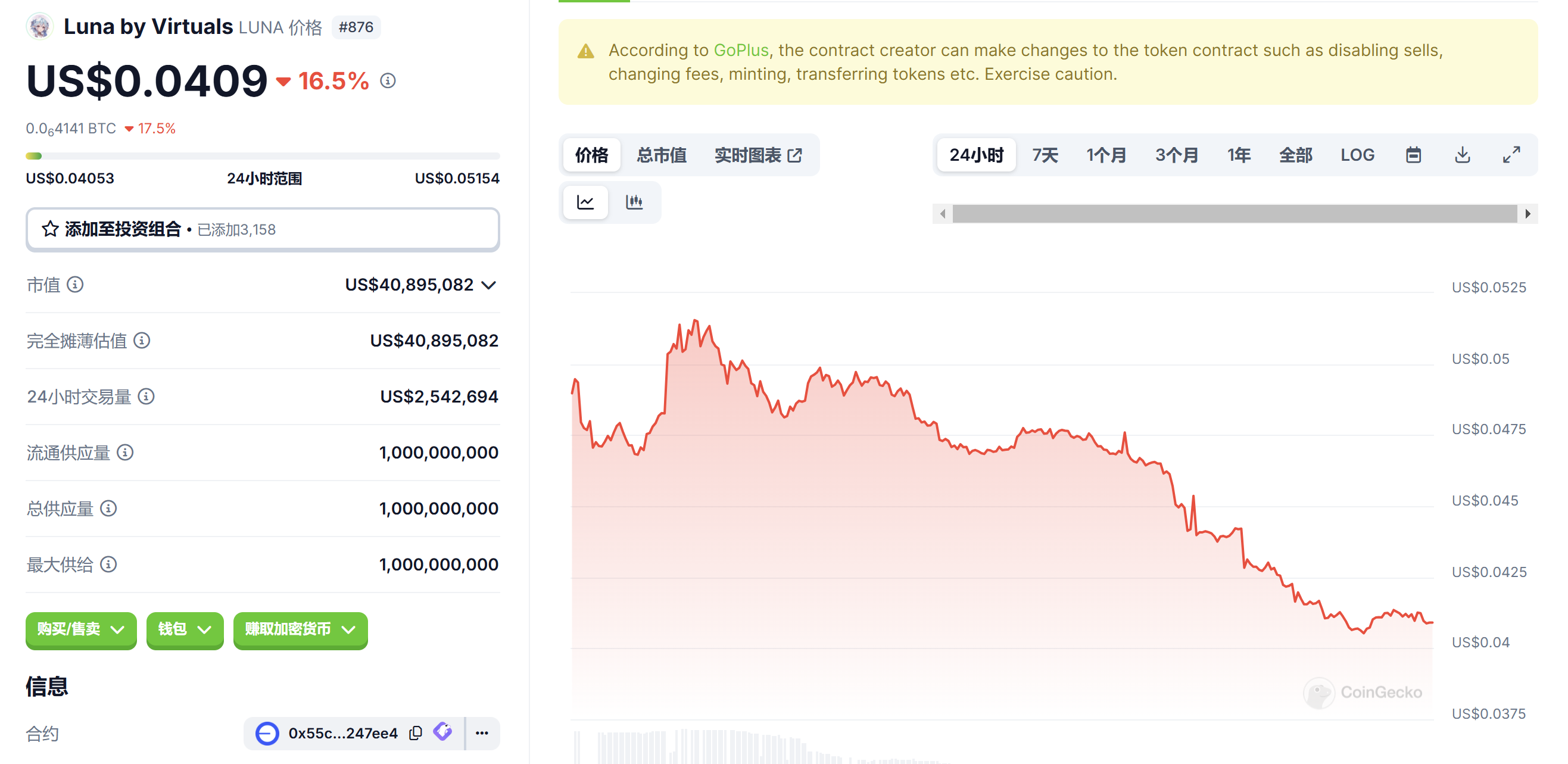Click the US$2,542,694 volume value
The height and width of the screenshot is (764, 1568).
[439, 397]
